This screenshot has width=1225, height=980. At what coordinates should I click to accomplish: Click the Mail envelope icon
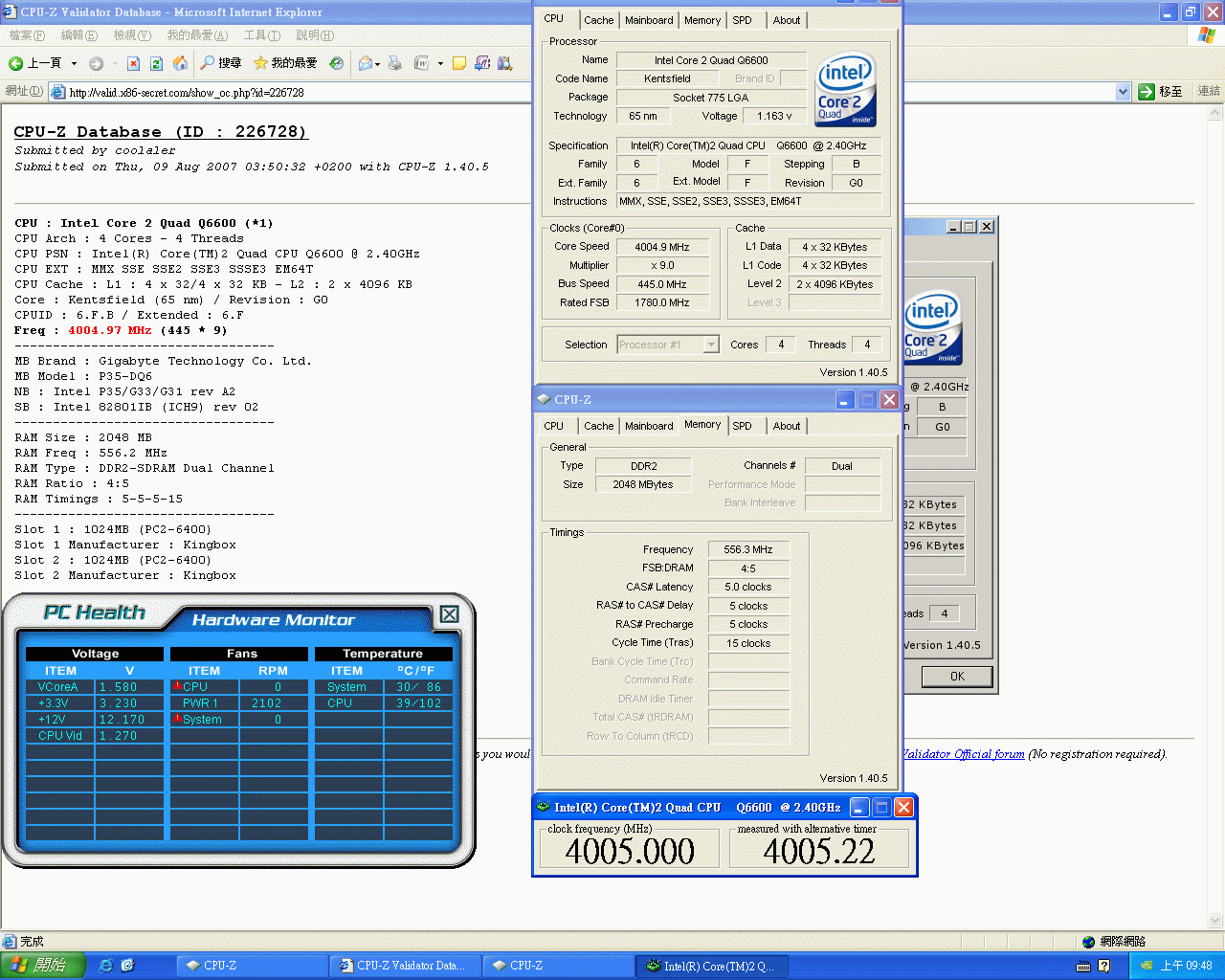365,63
